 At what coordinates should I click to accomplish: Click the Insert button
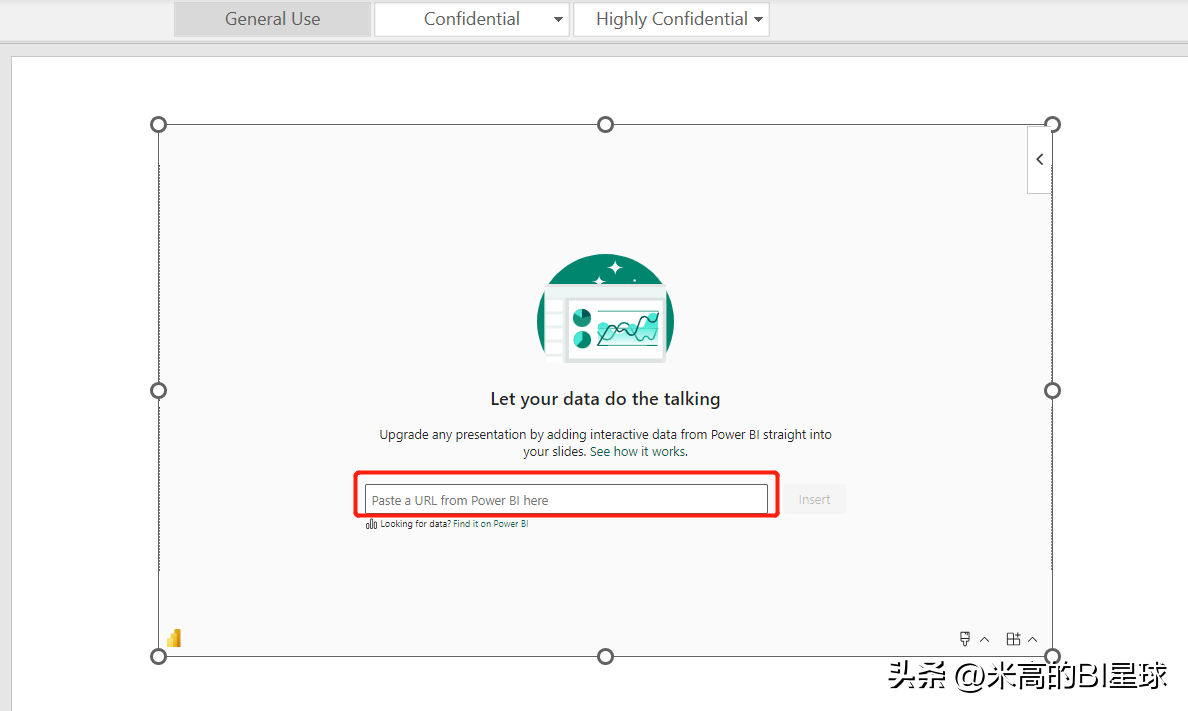[x=814, y=500]
